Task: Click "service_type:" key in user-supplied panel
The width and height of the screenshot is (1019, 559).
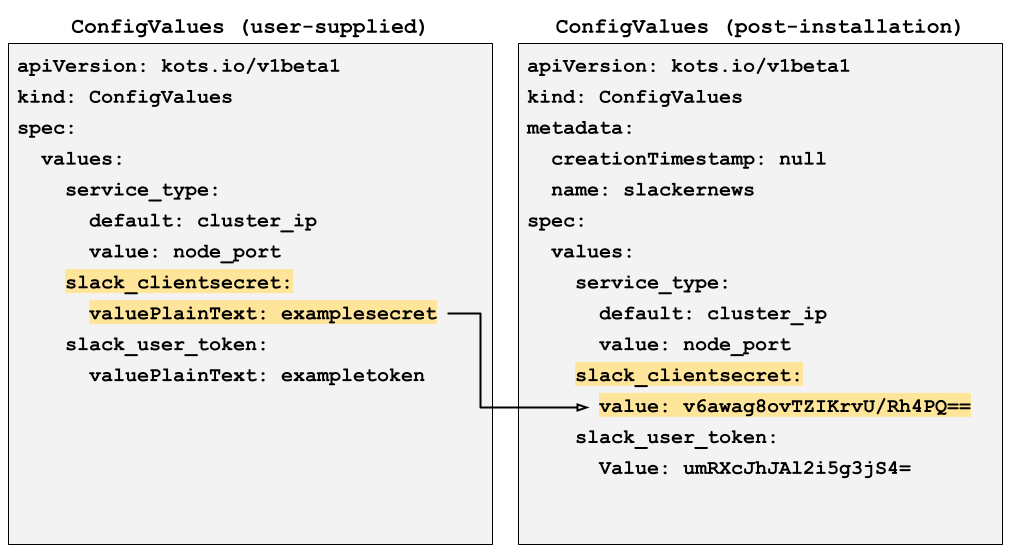Action: point(142,191)
